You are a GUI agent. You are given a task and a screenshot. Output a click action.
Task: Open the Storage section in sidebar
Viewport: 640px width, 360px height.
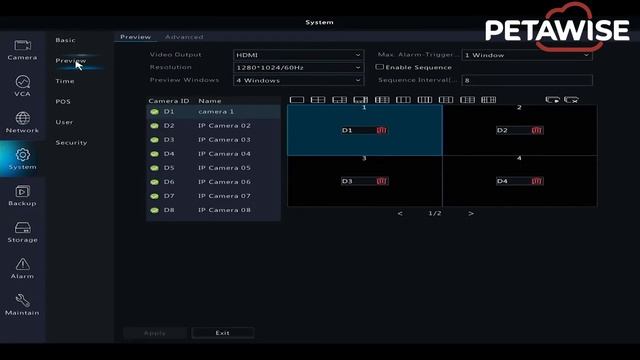[22, 232]
